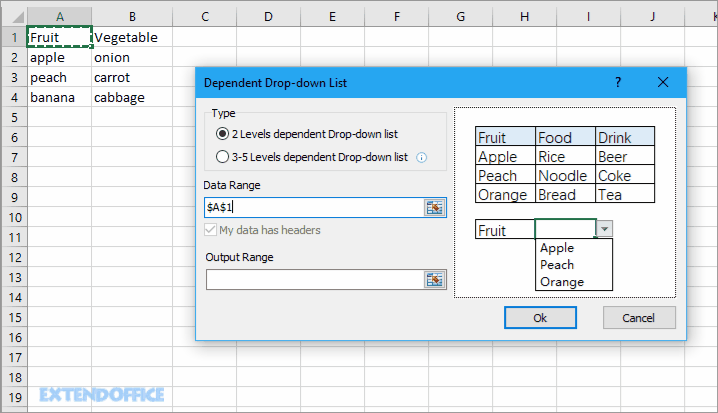Select column B header

click(x=133, y=17)
